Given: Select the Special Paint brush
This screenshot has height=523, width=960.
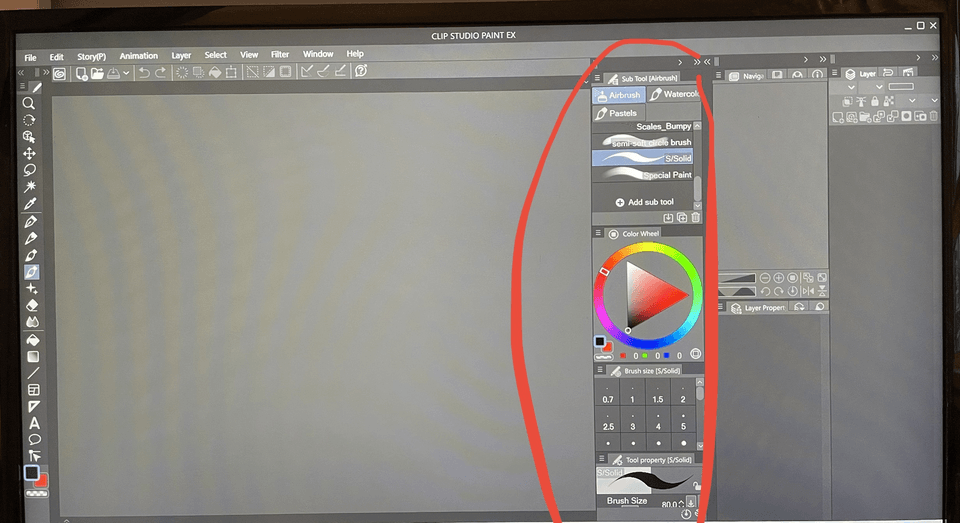Looking at the screenshot, I should [x=643, y=175].
